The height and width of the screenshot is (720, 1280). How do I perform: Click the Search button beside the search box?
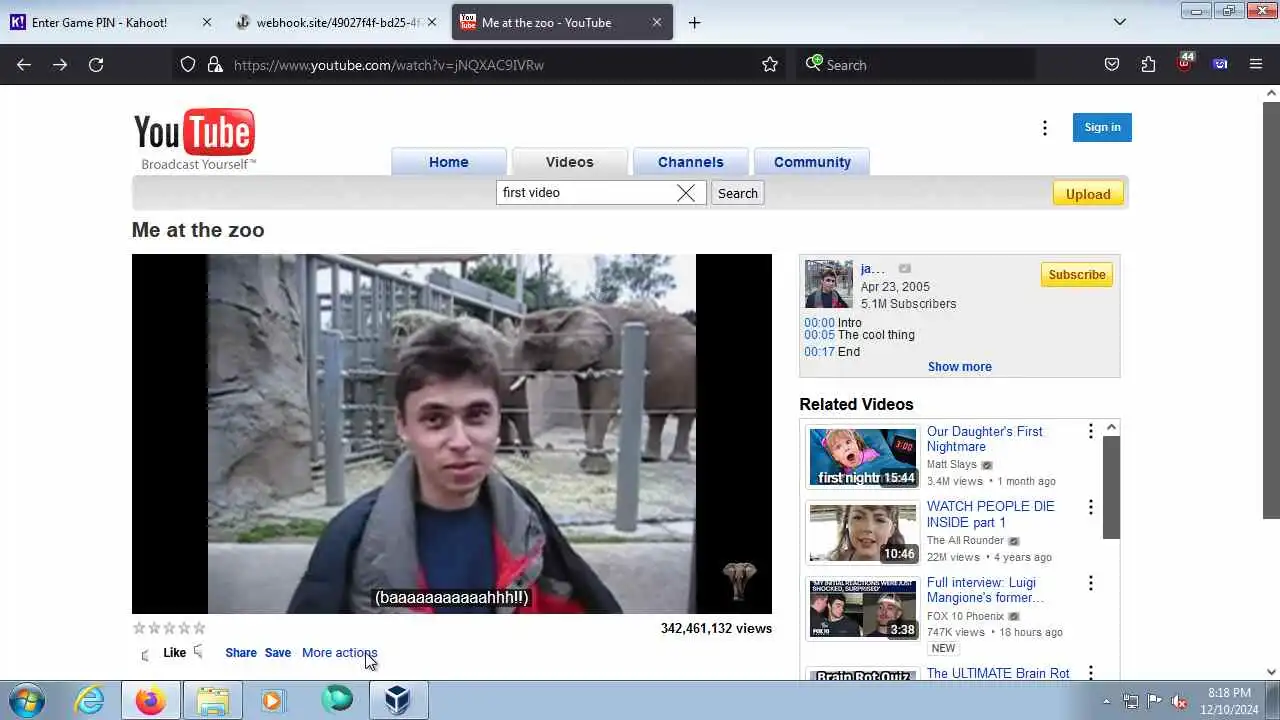738,193
